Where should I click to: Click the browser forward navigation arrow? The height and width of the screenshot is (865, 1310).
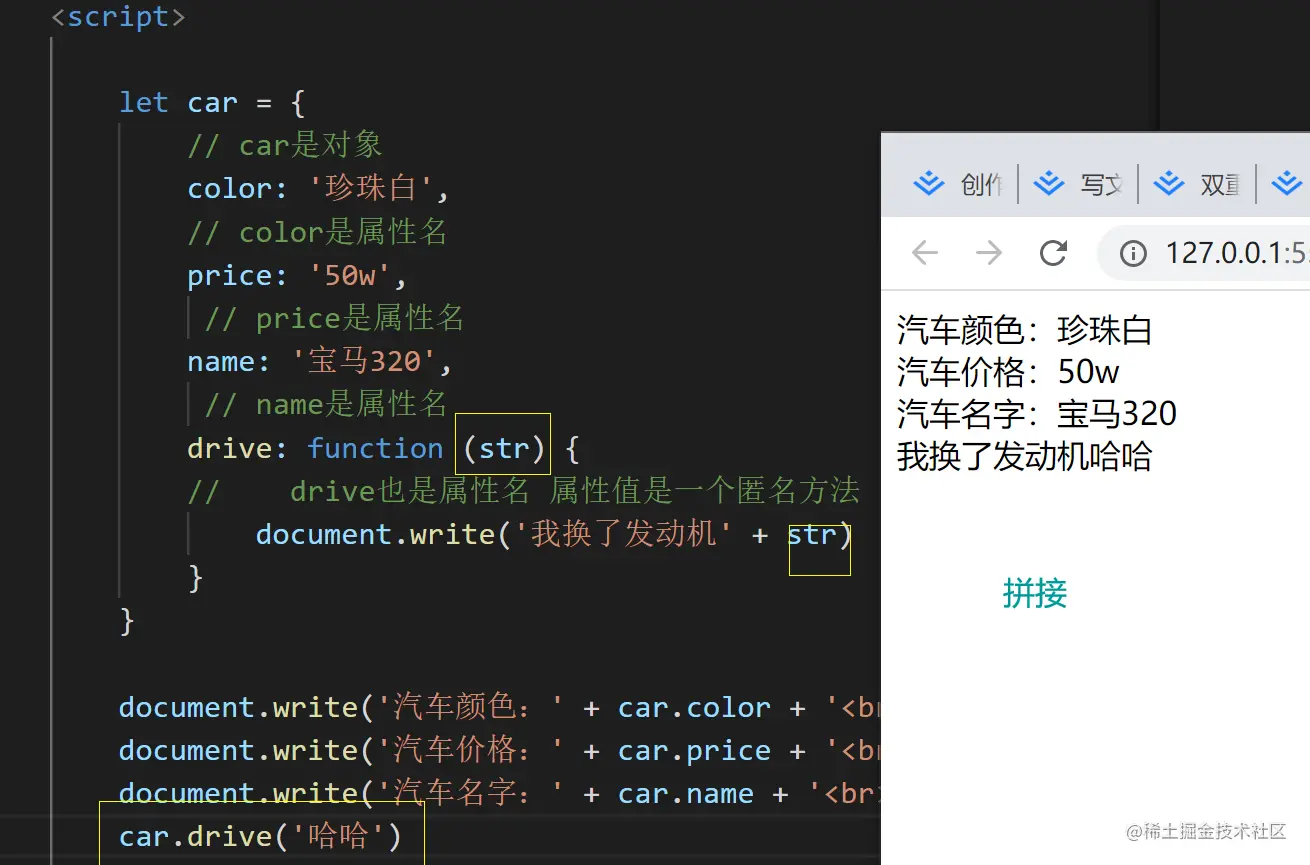[988, 253]
